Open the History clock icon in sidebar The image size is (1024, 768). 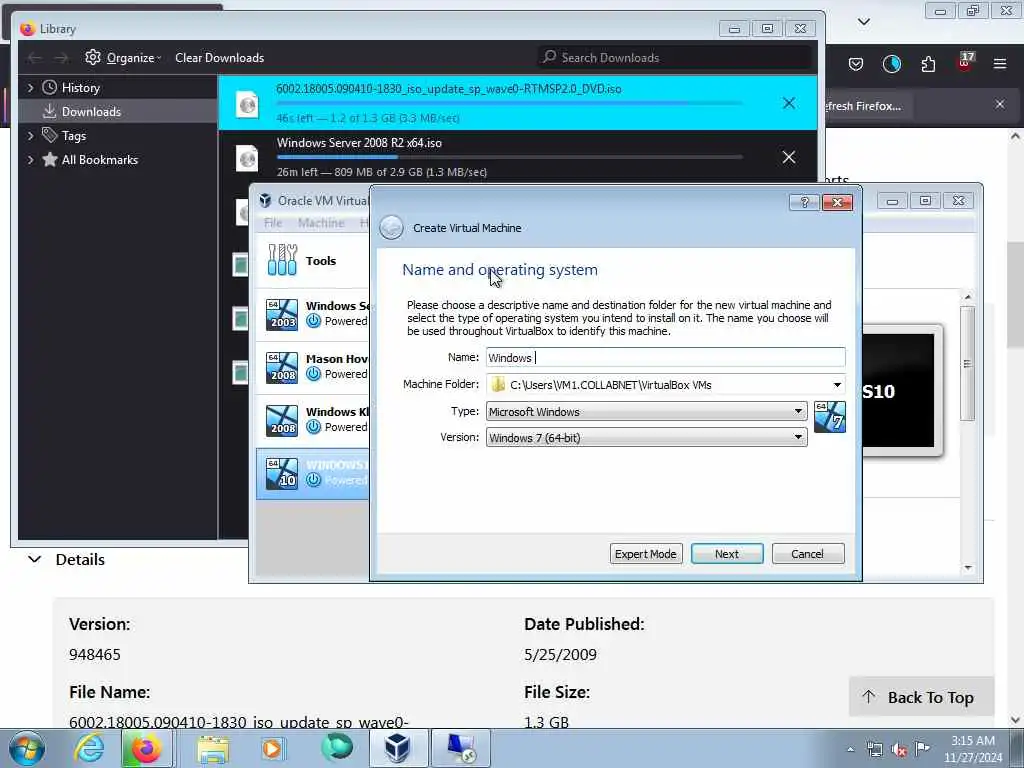(50, 88)
